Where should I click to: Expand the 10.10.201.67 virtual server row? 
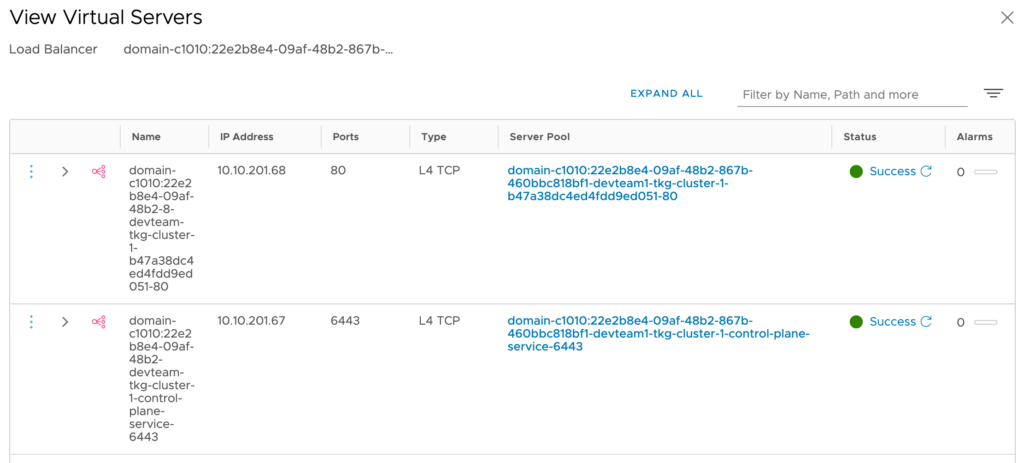(65, 322)
